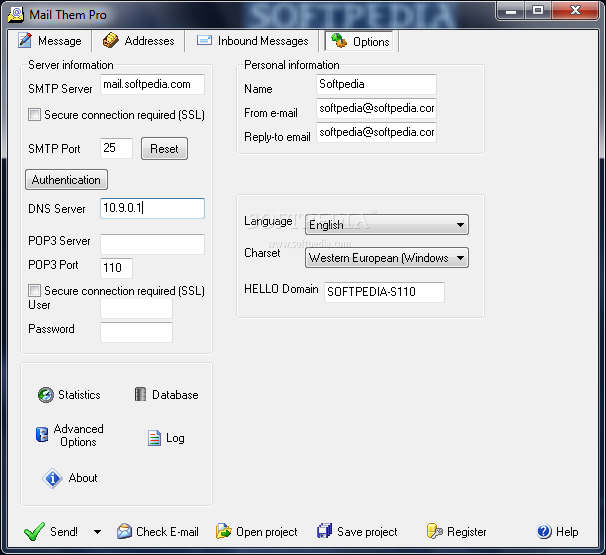Click the Mail Them Pro title icon
Viewport: 606px width, 555px height.
(15, 14)
